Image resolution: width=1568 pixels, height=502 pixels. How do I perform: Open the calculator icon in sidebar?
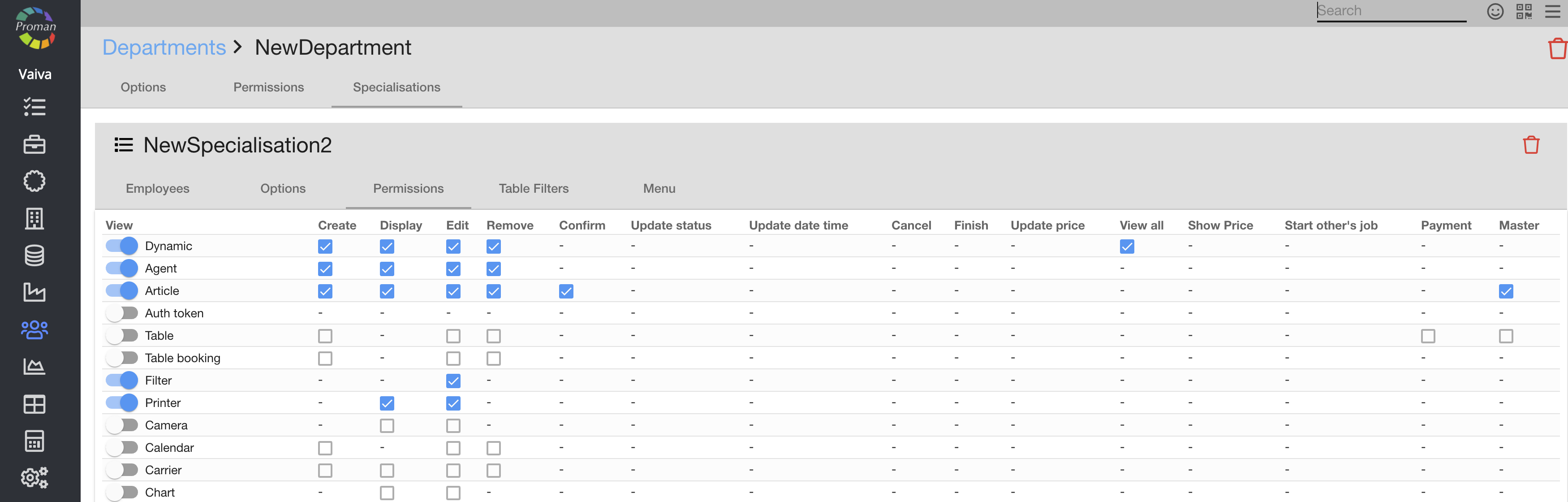click(x=34, y=441)
